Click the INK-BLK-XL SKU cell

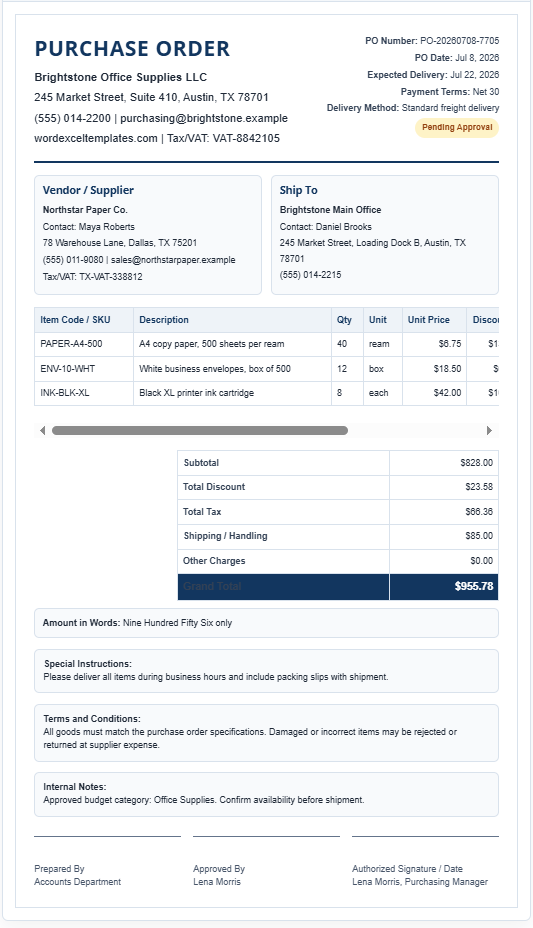click(83, 393)
